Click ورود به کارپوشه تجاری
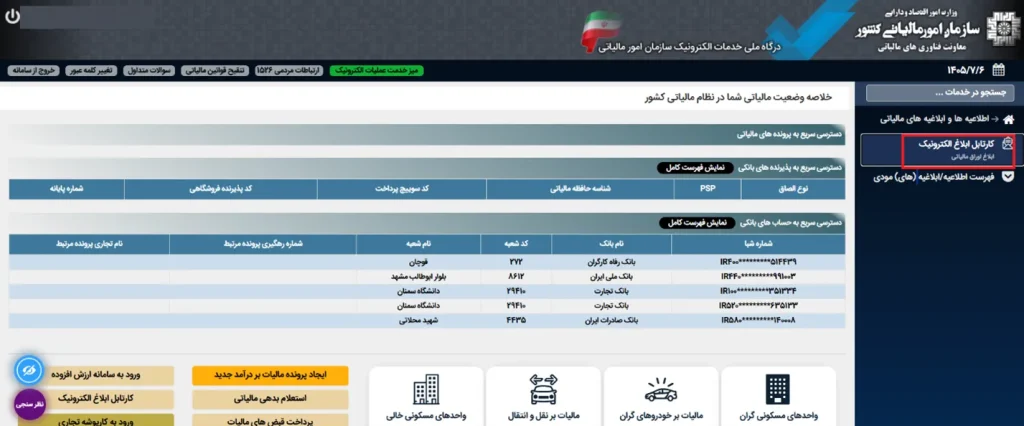The image size is (1024, 426). pos(96,419)
